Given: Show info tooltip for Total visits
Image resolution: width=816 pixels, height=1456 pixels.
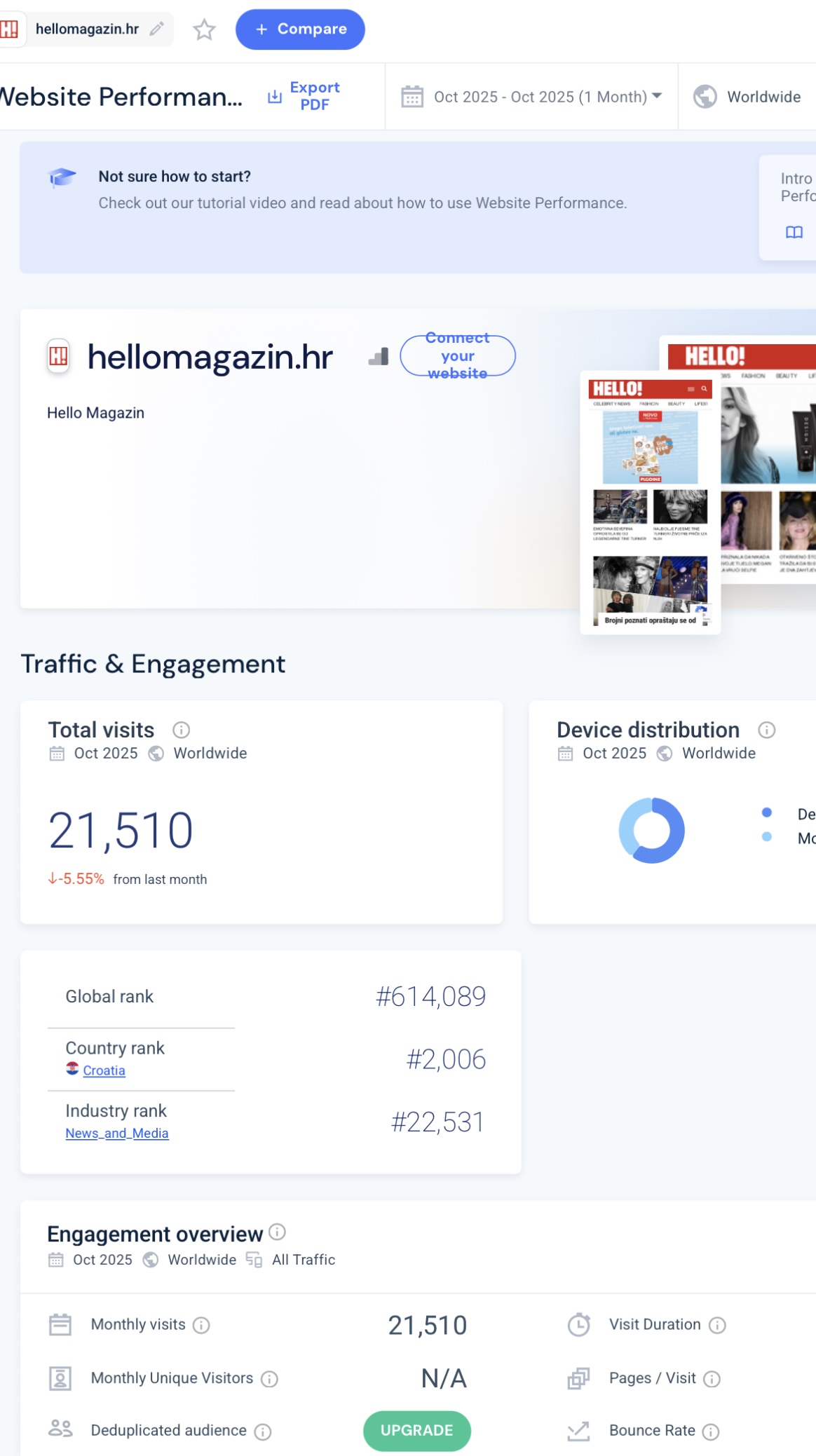Looking at the screenshot, I should (x=182, y=730).
